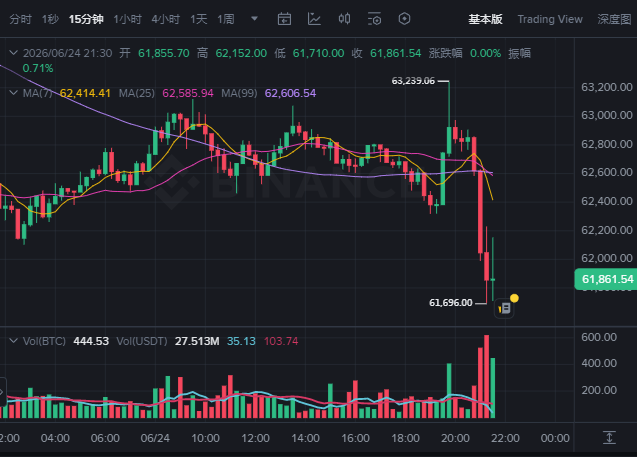Click the 06/24 date label on time axis
Image resolution: width=637 pixels, height=457 pixels.
tap(155, 438)
